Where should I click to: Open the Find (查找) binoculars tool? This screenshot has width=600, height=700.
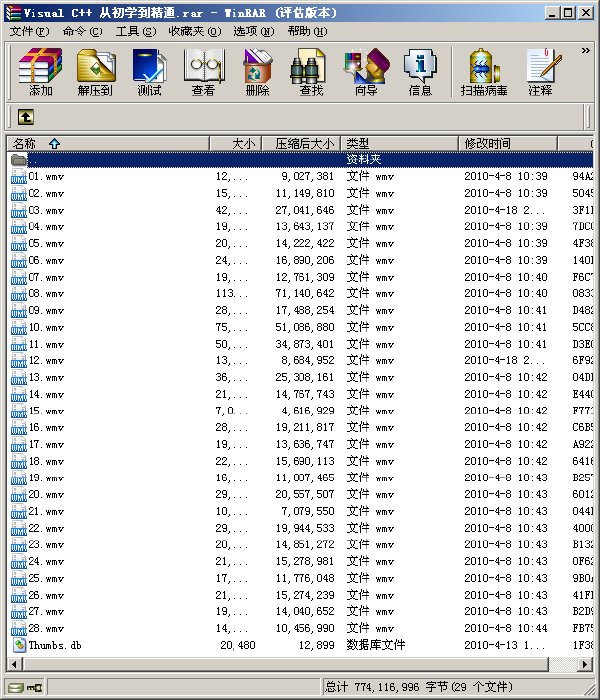click(311, 72)
